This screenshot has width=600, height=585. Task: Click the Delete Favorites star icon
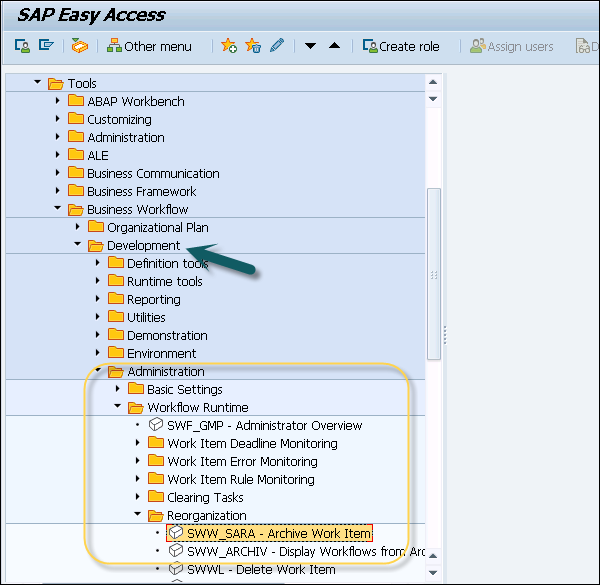coord(253,46)
